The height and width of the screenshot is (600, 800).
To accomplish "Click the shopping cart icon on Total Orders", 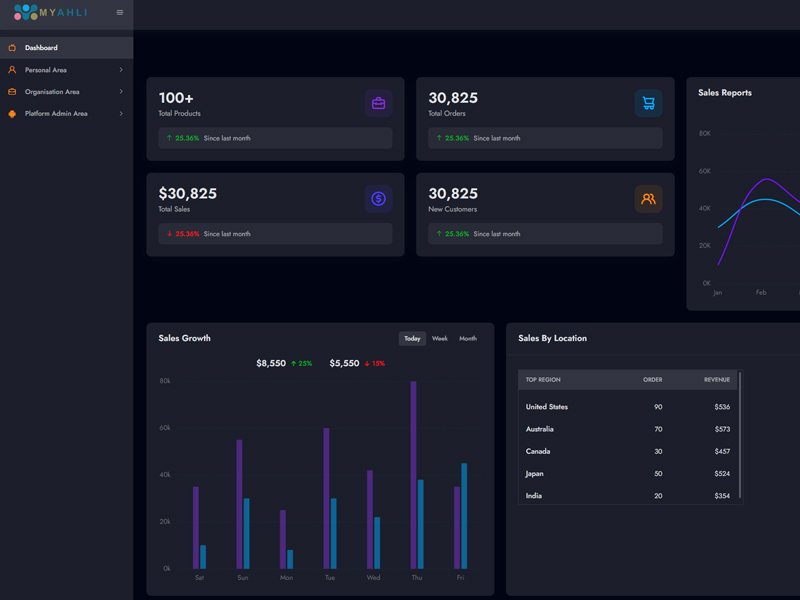I will 648,103.
